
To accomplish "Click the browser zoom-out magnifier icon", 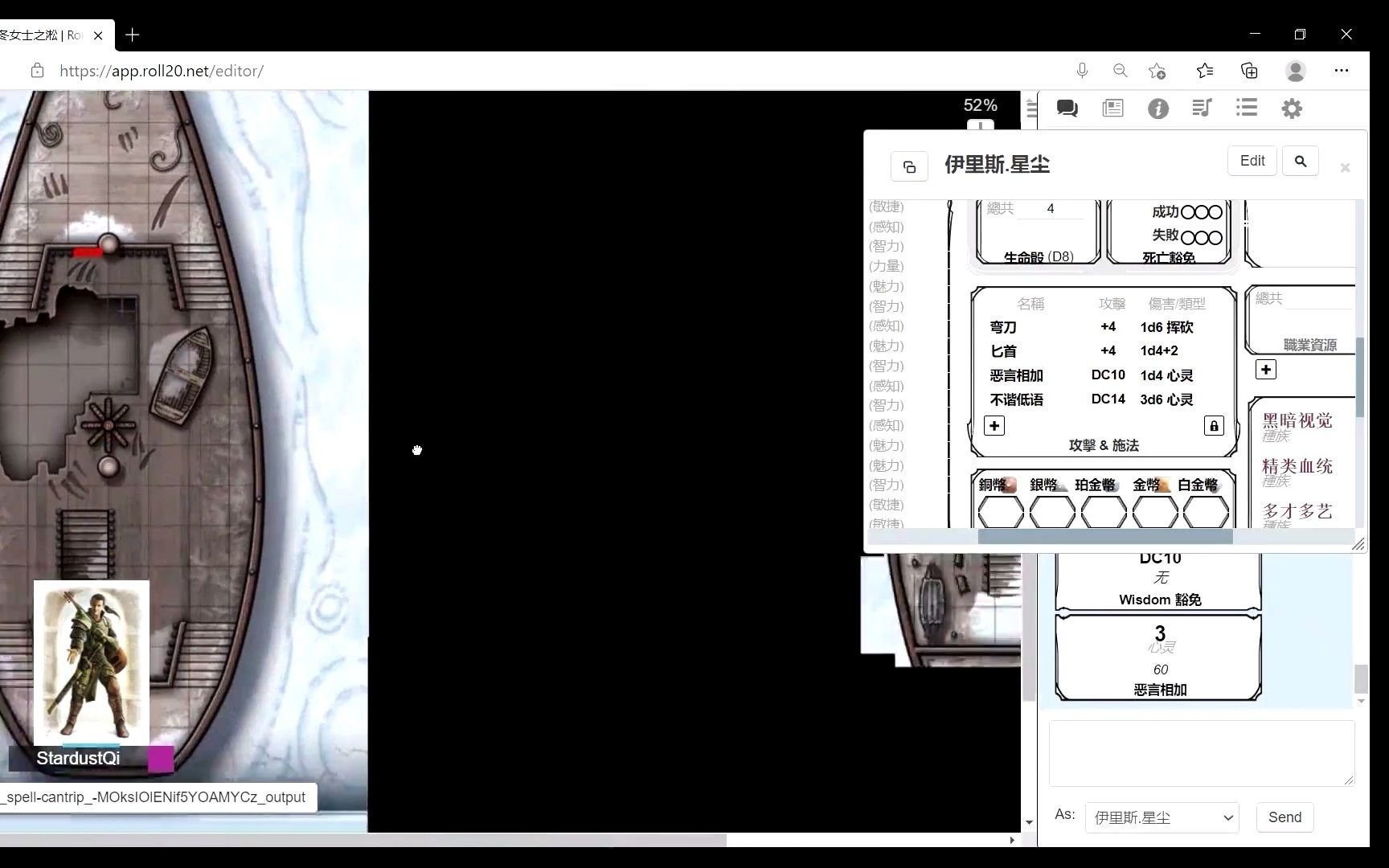I will 1120,71.
